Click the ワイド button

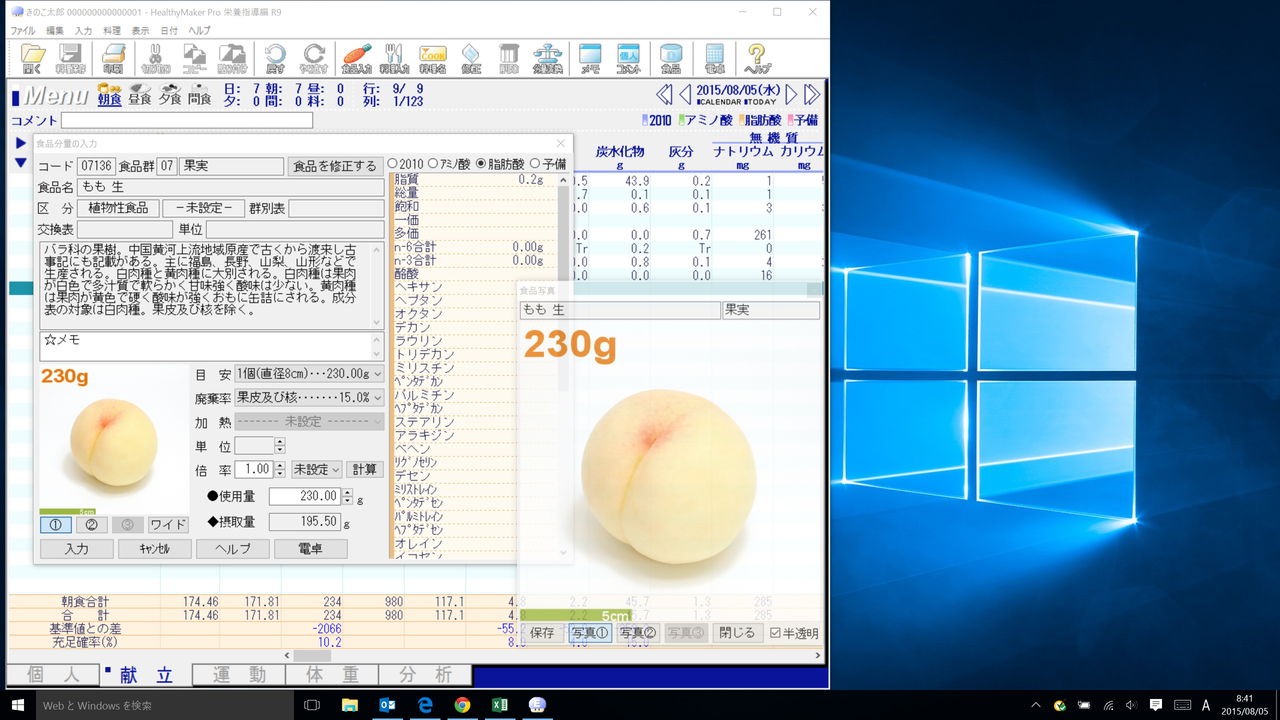[168, 525]
